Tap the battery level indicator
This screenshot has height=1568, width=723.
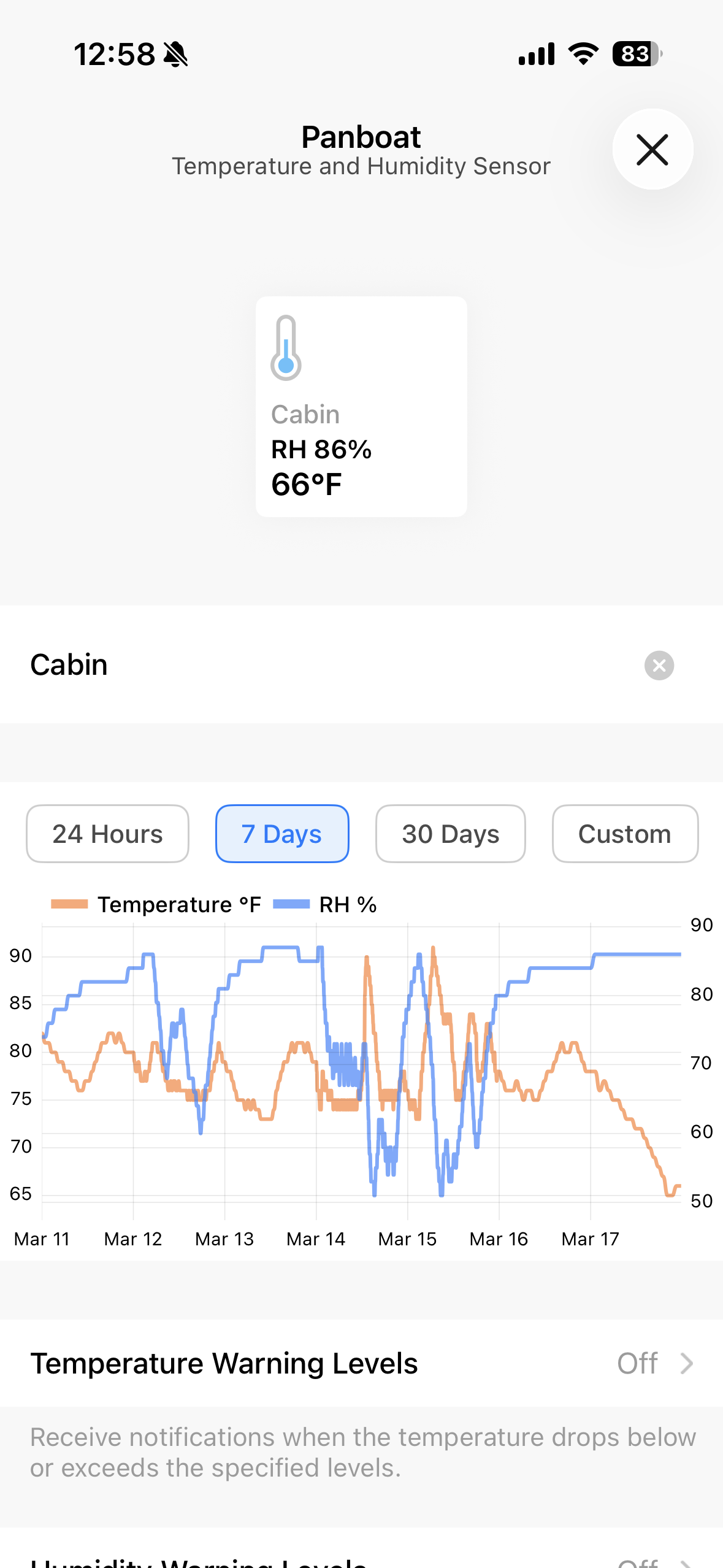pos(637,54)
